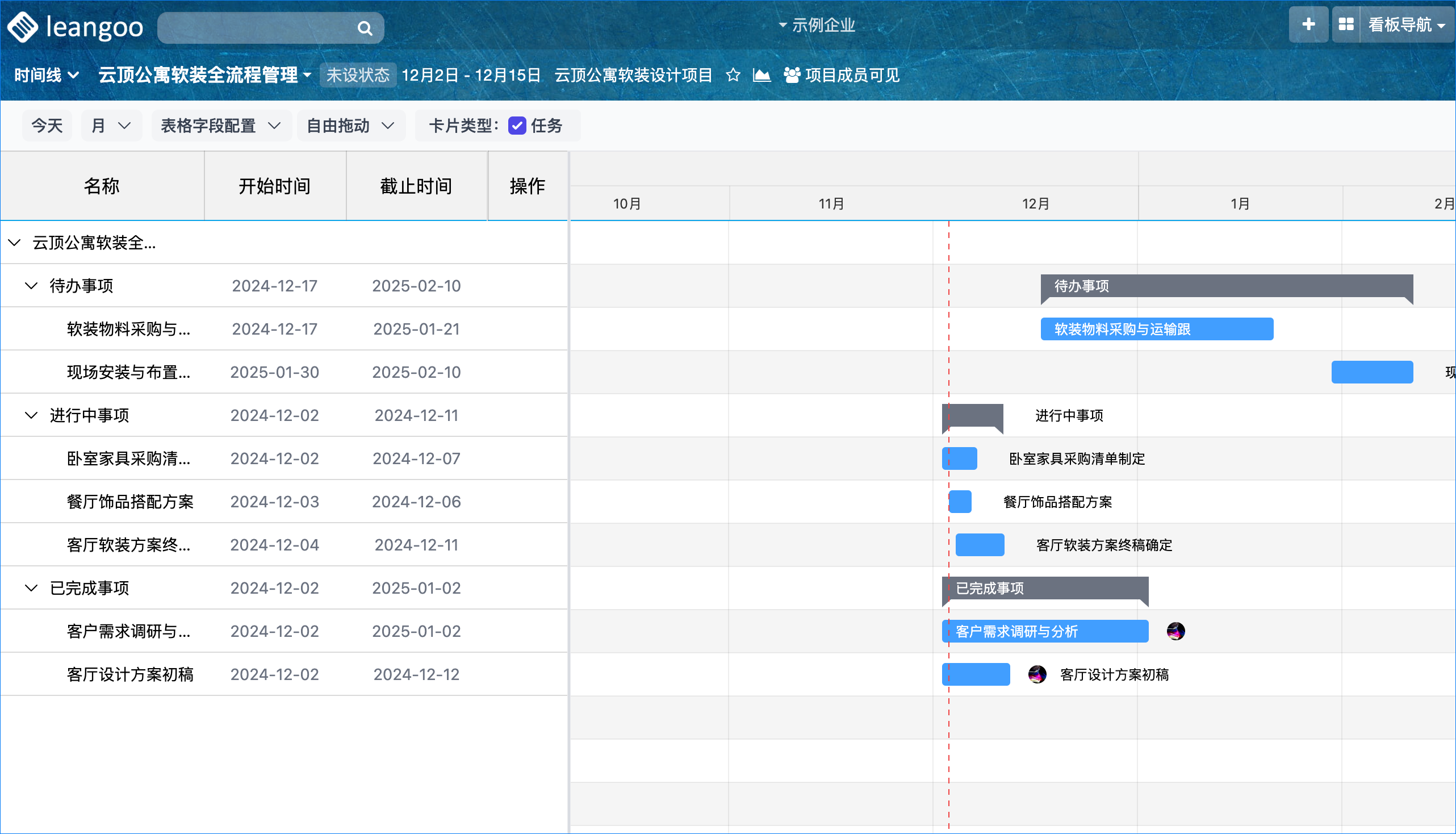Image resolution: width=1456 pixels, height=834 pixels.
Task: Star the board as favorite
Action: (733, 75)
